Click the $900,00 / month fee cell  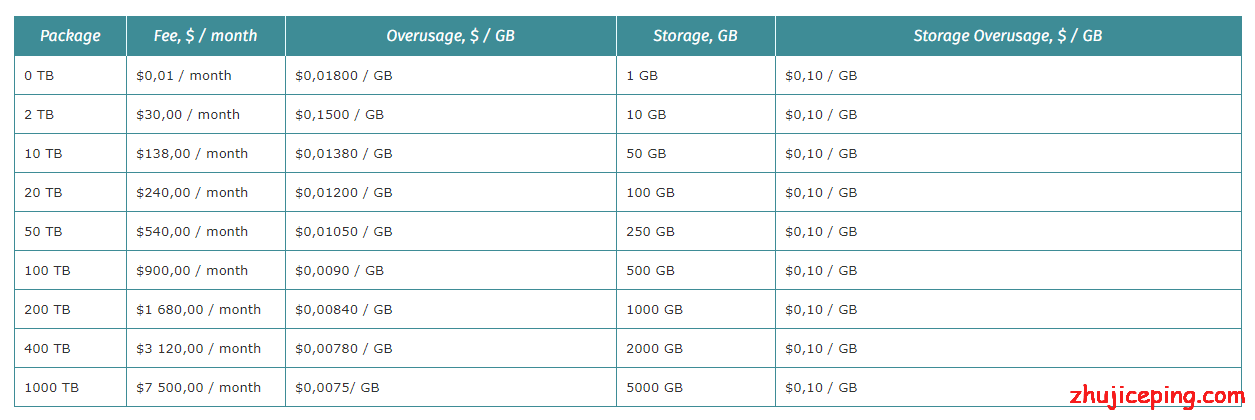[206, 271]
